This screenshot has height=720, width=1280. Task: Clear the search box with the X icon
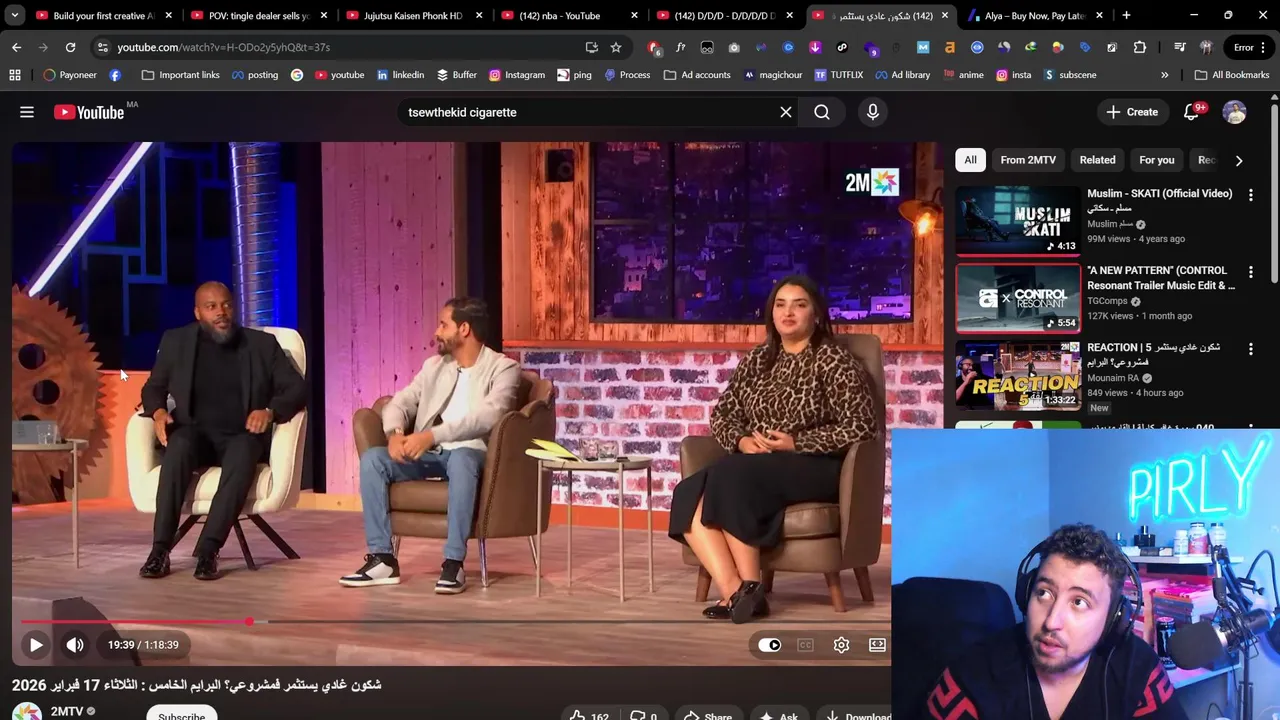point(786,112)
